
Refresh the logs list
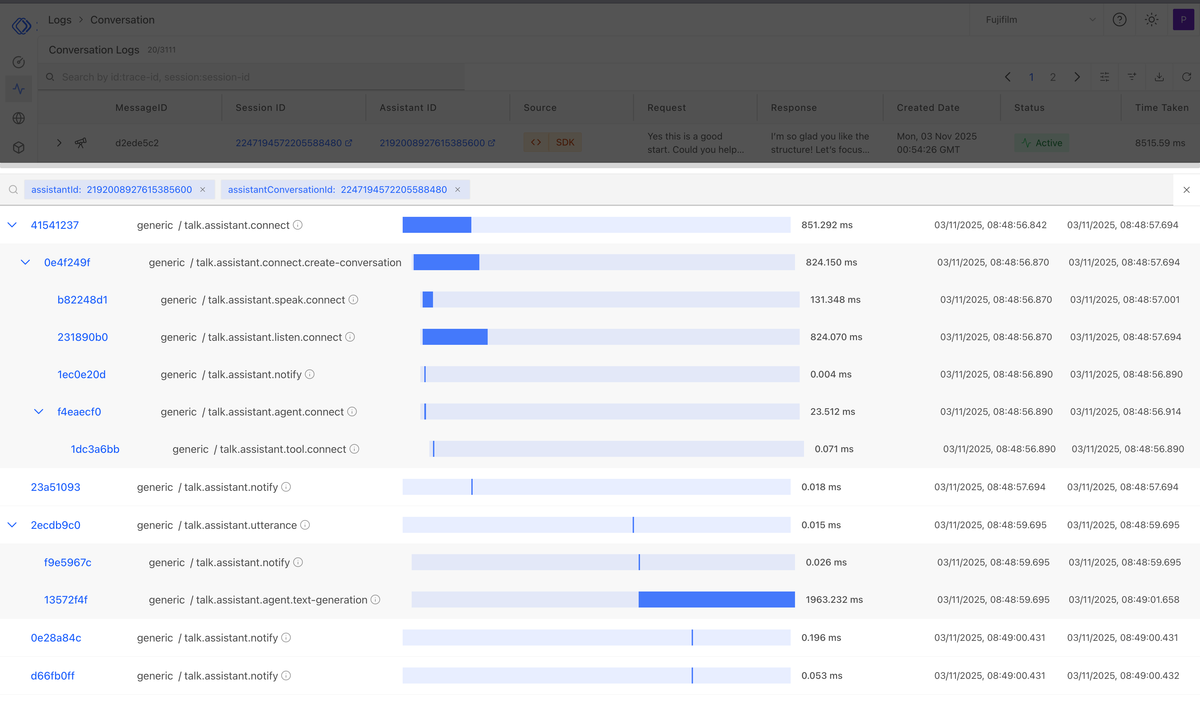1188,76
